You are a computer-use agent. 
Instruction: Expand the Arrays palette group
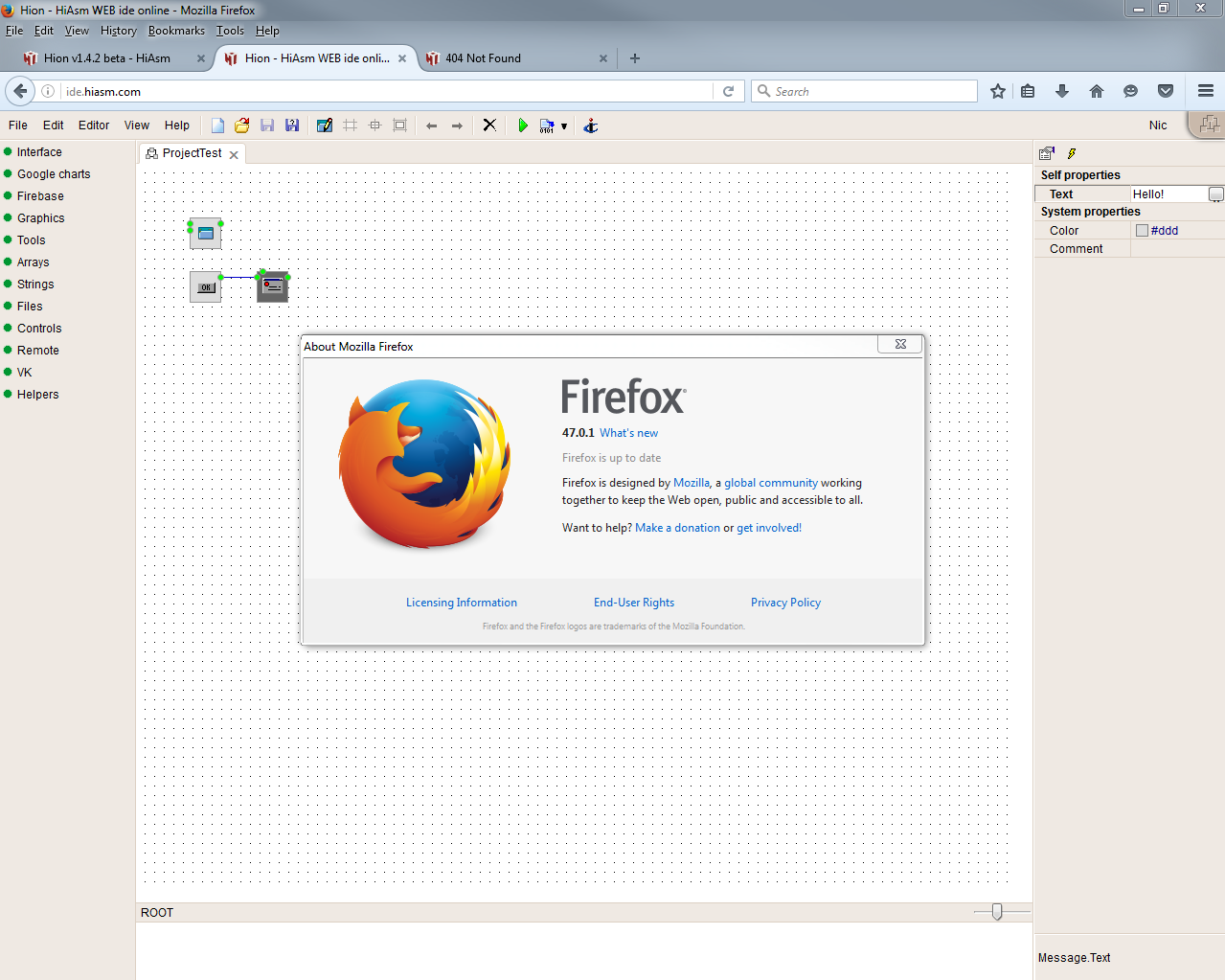tap(33, 262)
